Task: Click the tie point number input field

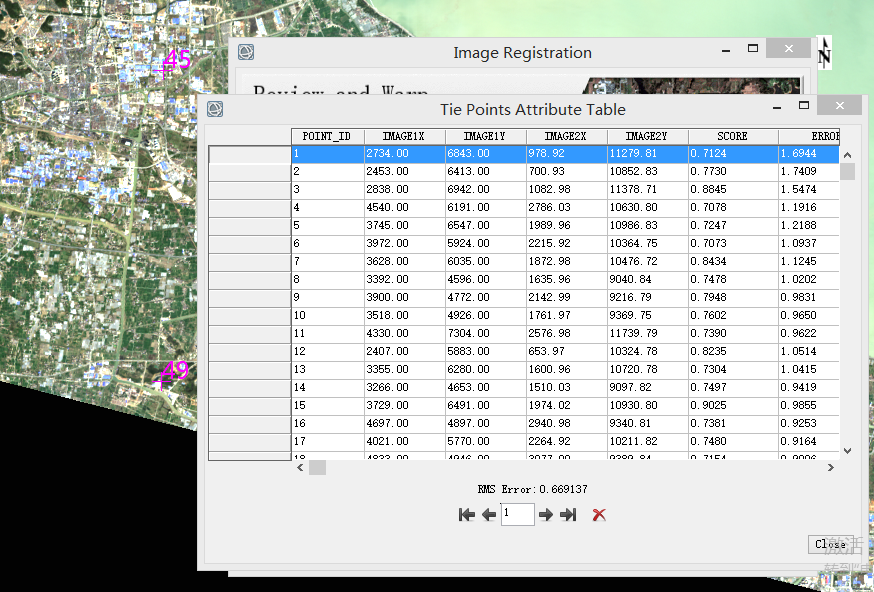Action: pos(517,515)
